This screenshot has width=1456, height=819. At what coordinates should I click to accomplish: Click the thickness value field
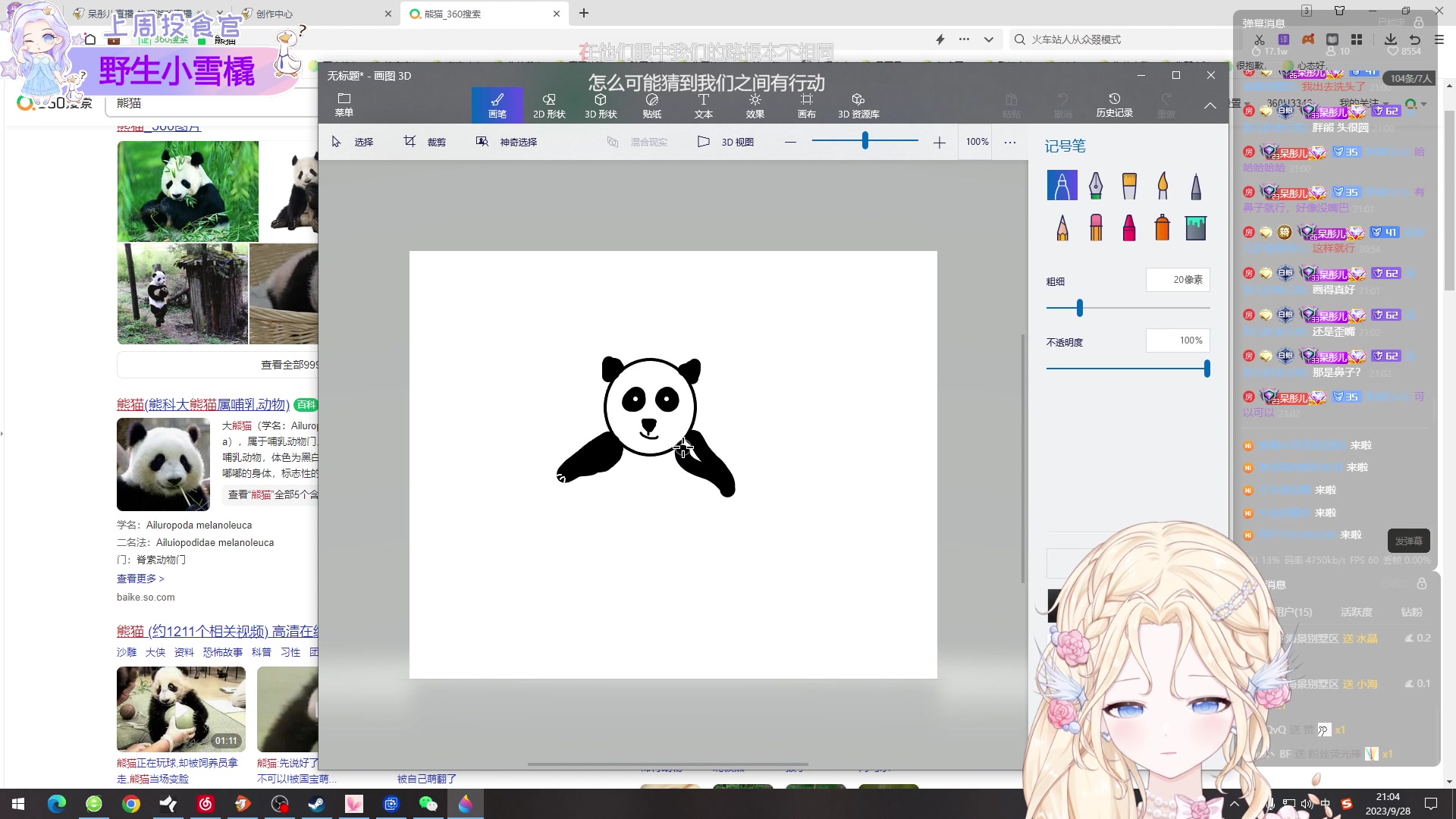pyautogui.click(x=1178, y=280)
